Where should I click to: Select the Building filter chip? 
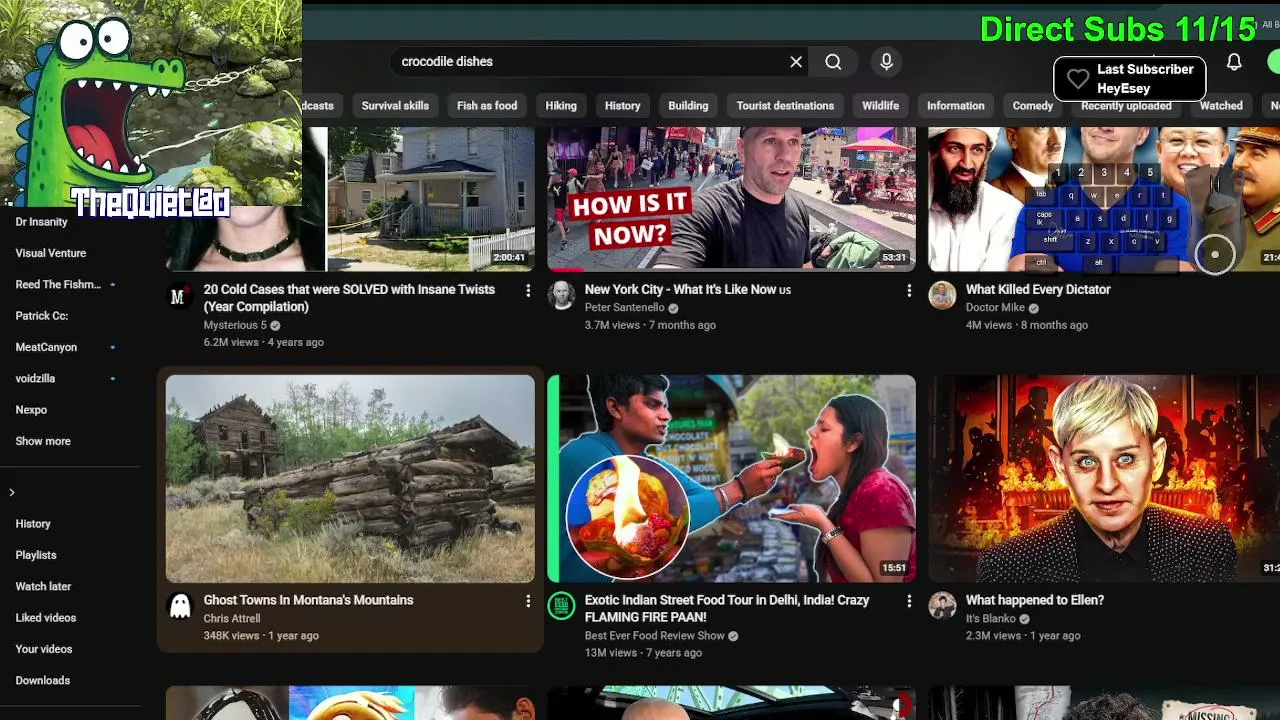688,106
